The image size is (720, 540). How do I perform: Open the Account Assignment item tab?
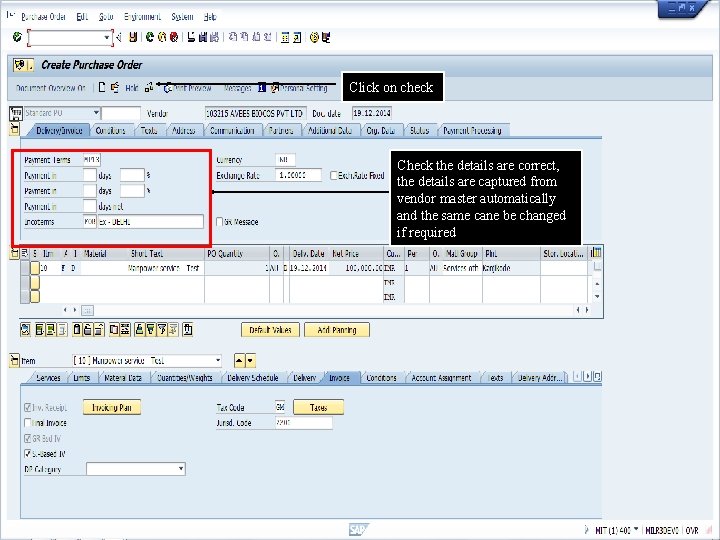coord(441,378)
